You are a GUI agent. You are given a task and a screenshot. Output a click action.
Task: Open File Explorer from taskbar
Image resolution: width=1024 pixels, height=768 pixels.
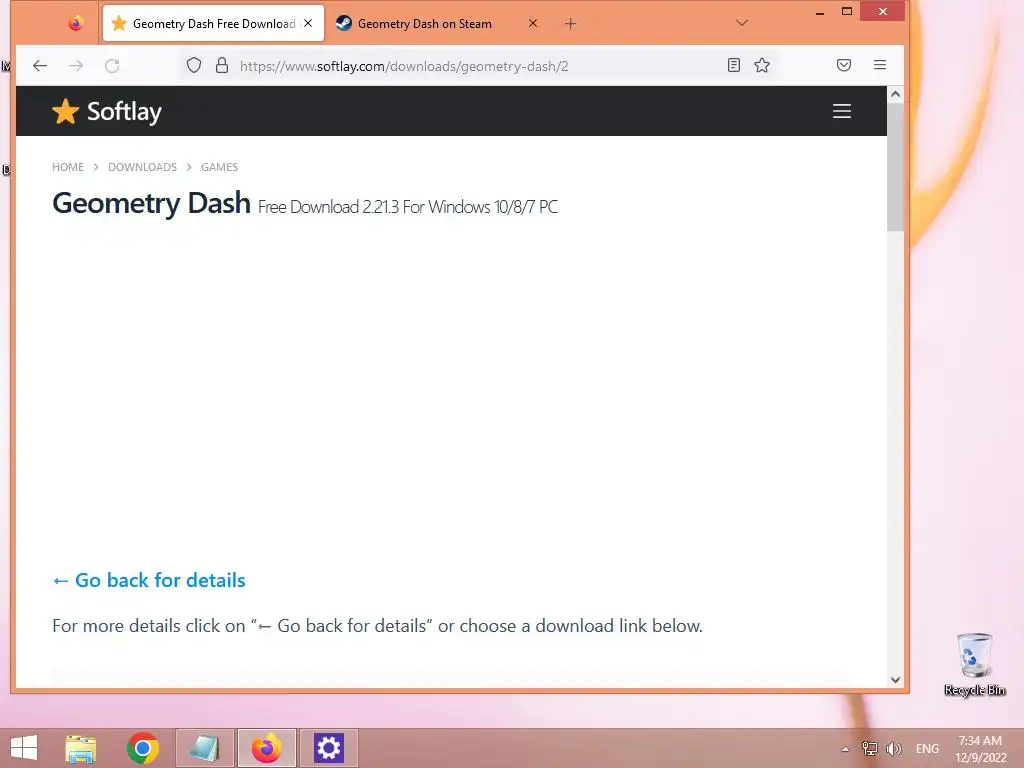(x=81, y=748)
